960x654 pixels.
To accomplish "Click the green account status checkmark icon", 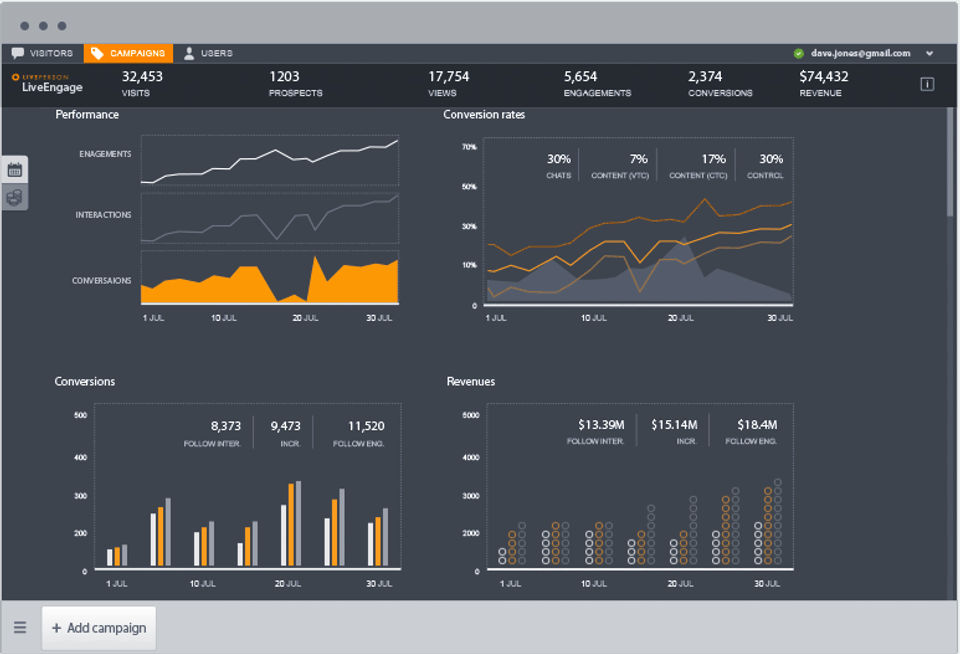I will point(798,53).
